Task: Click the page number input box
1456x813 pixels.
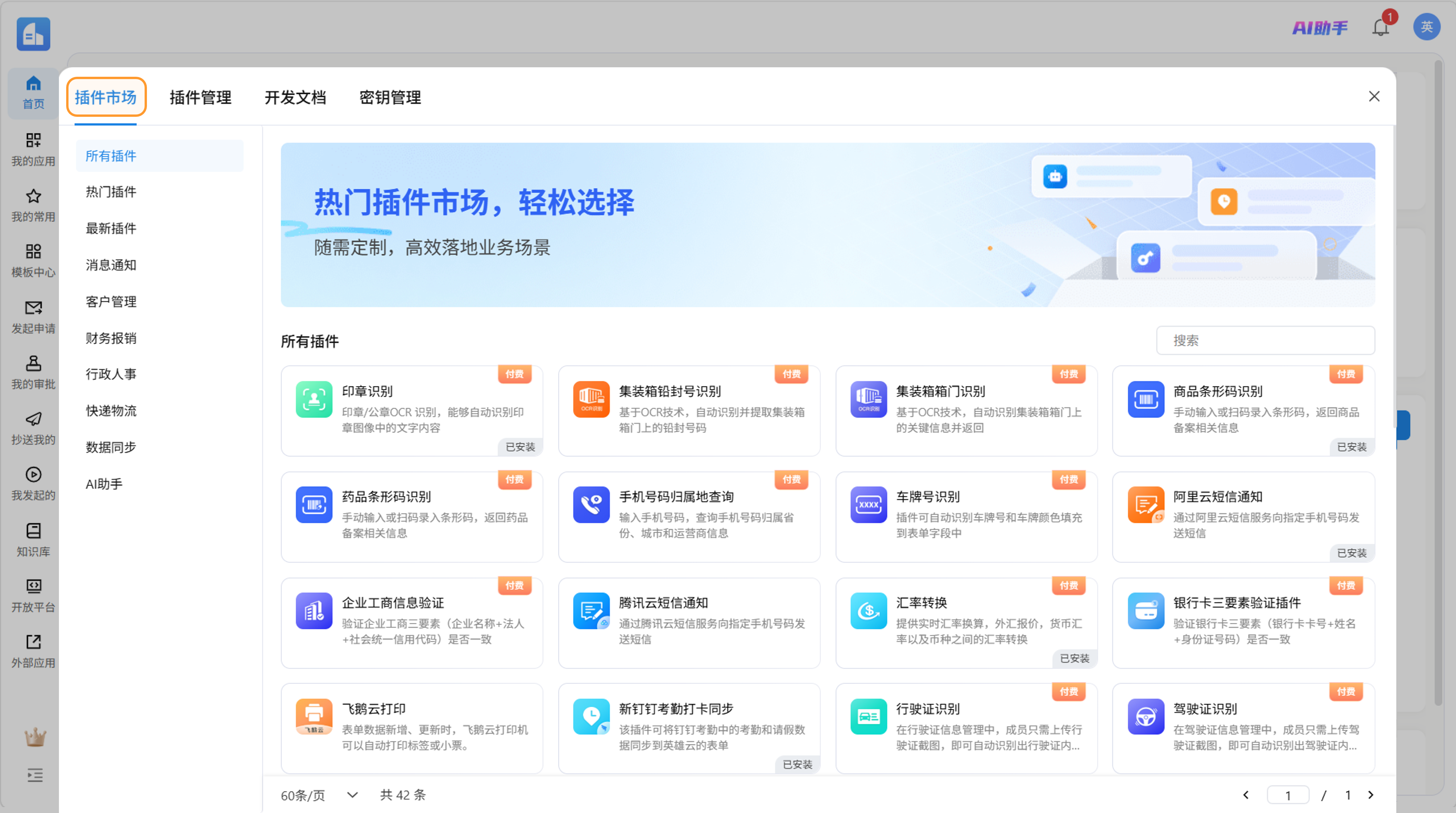Action: click(x=1288, y=795)
